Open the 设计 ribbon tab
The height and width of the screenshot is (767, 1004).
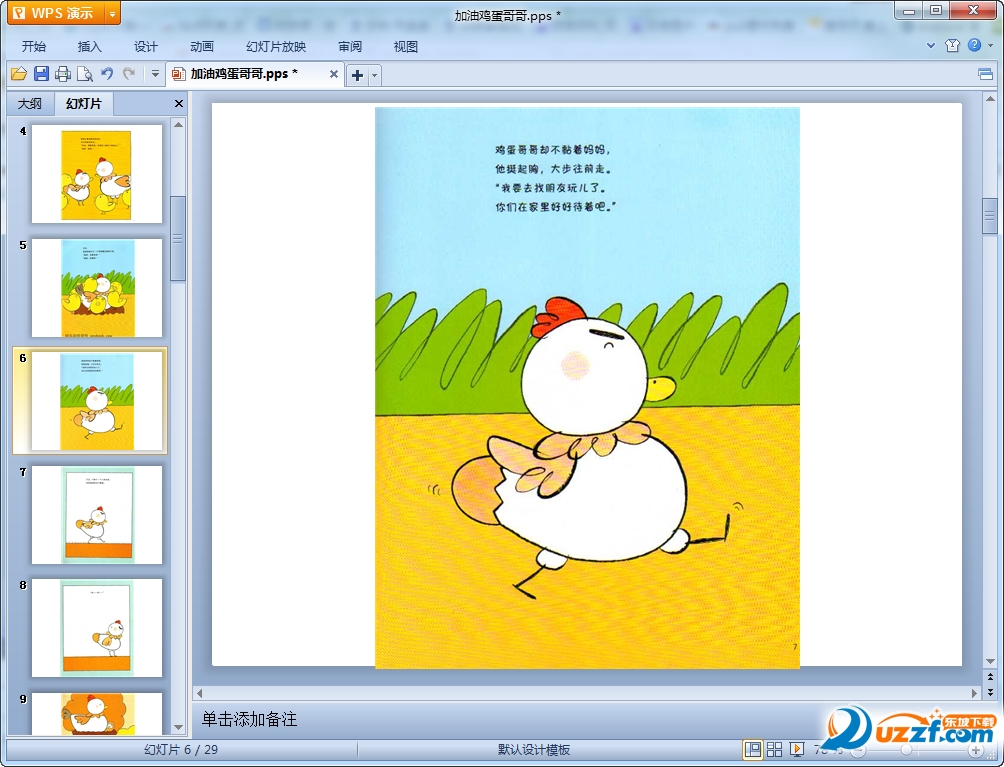[146, 46]
